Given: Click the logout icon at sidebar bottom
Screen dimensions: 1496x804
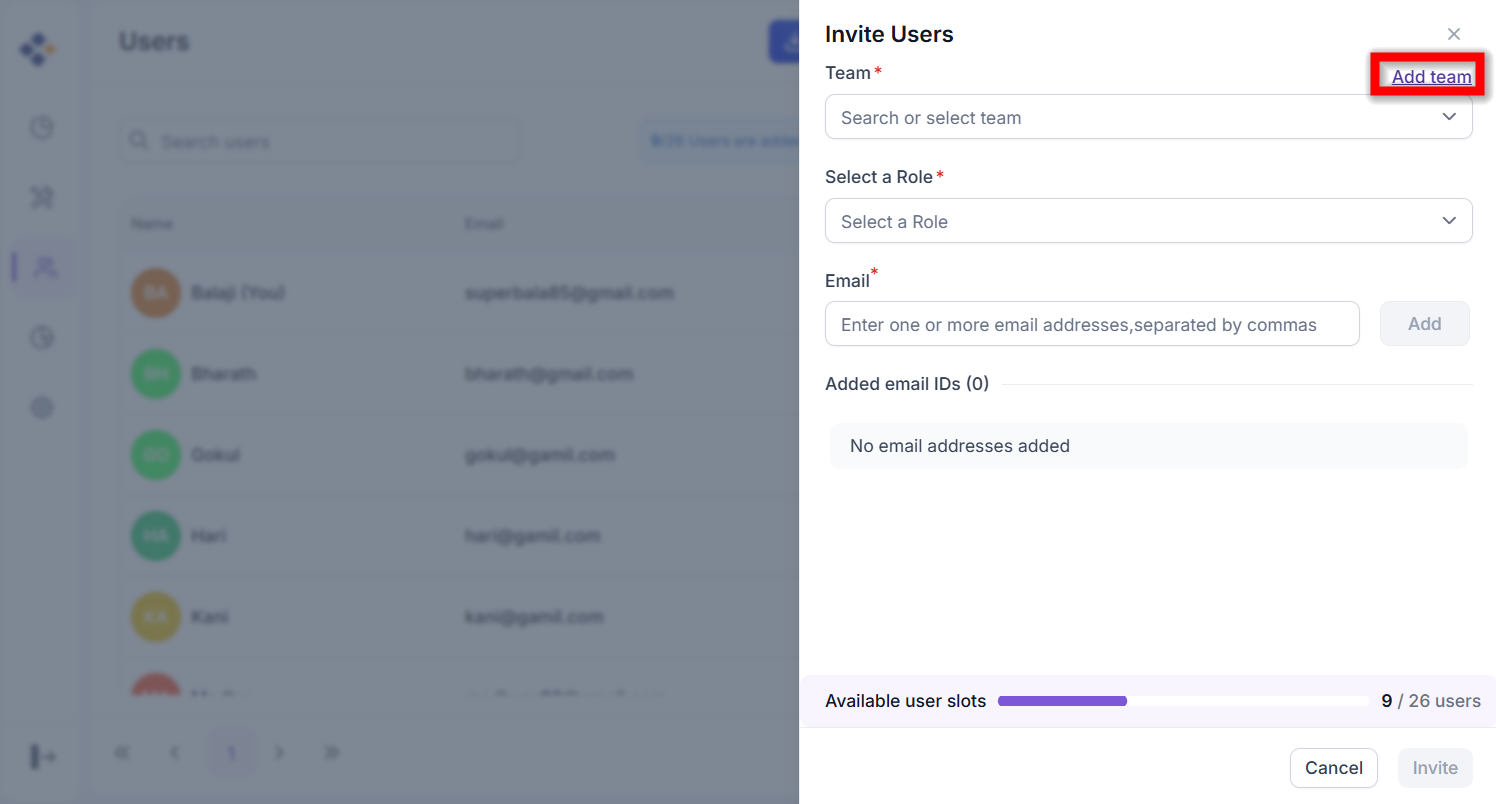Looking at the screenshot, I should click(42, 757).
